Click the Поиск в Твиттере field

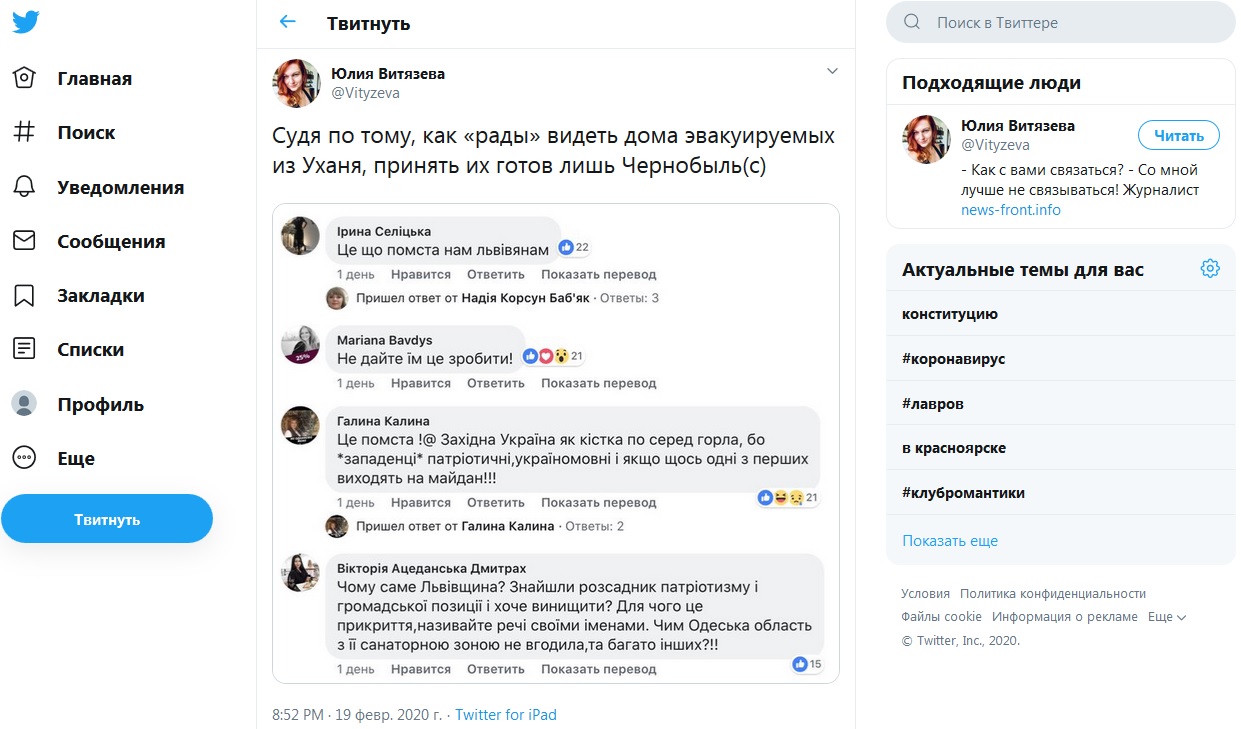point(1070,22)
